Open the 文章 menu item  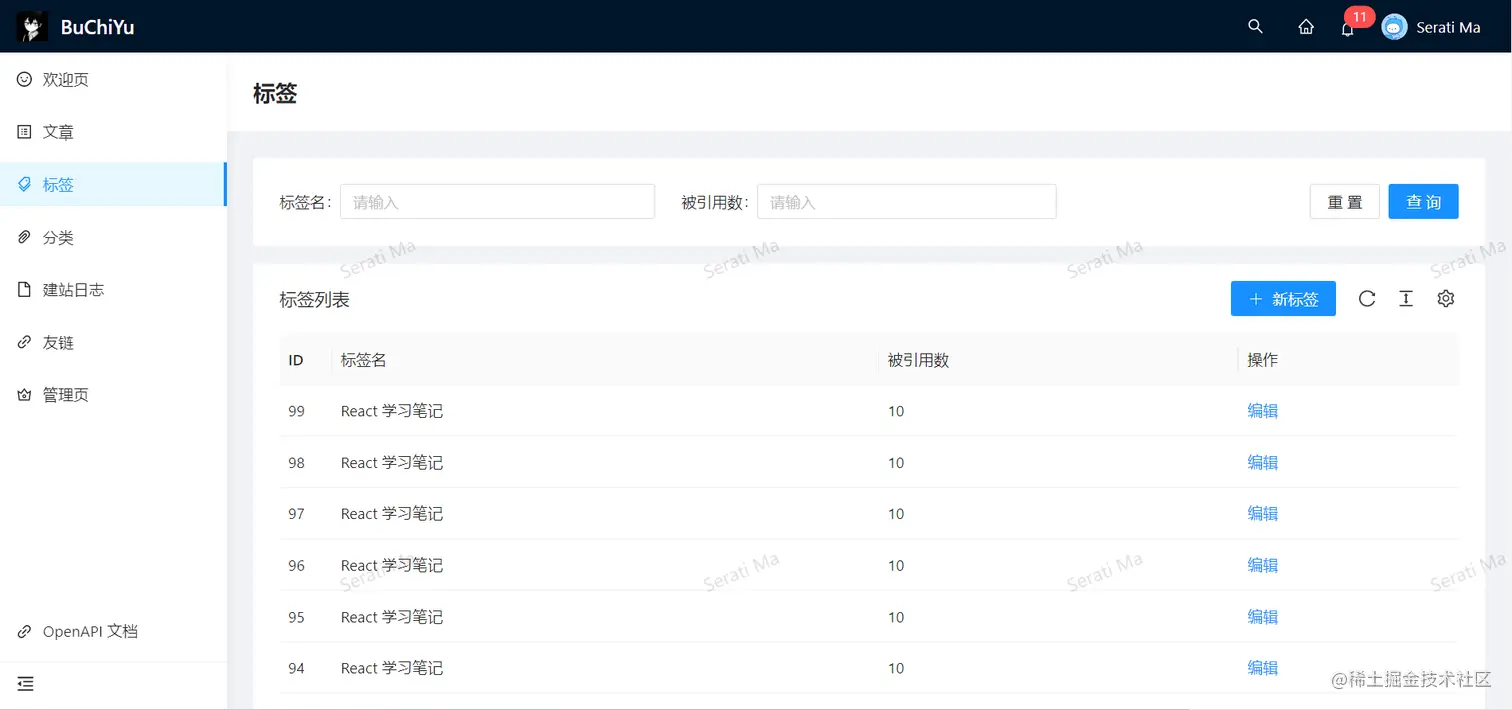pyautogui.click(x=113, y=132)
